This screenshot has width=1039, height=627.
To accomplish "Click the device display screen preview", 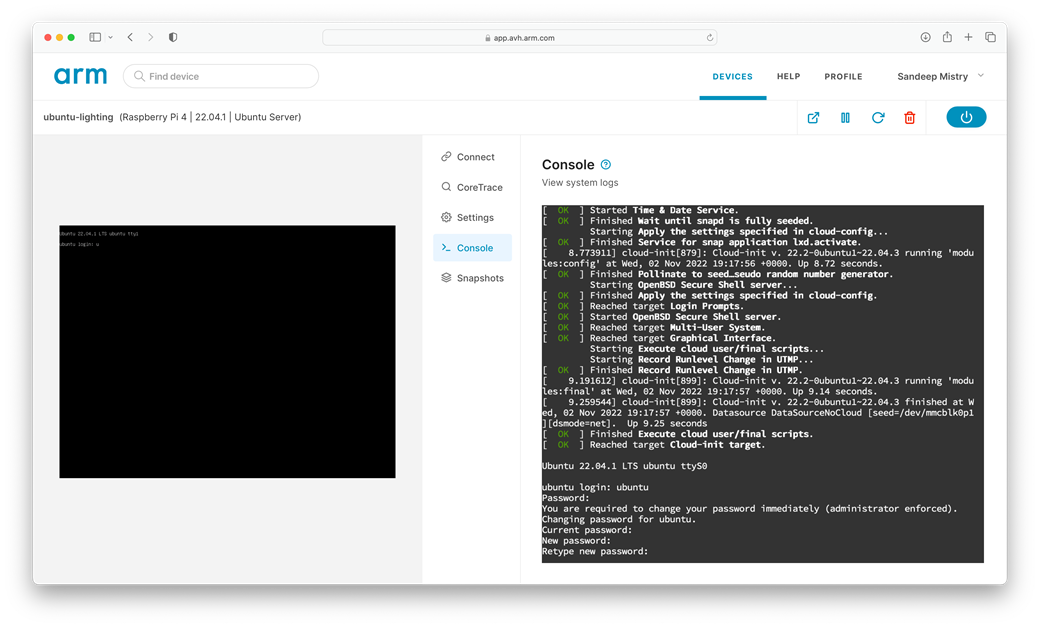I will click(227, 351).
